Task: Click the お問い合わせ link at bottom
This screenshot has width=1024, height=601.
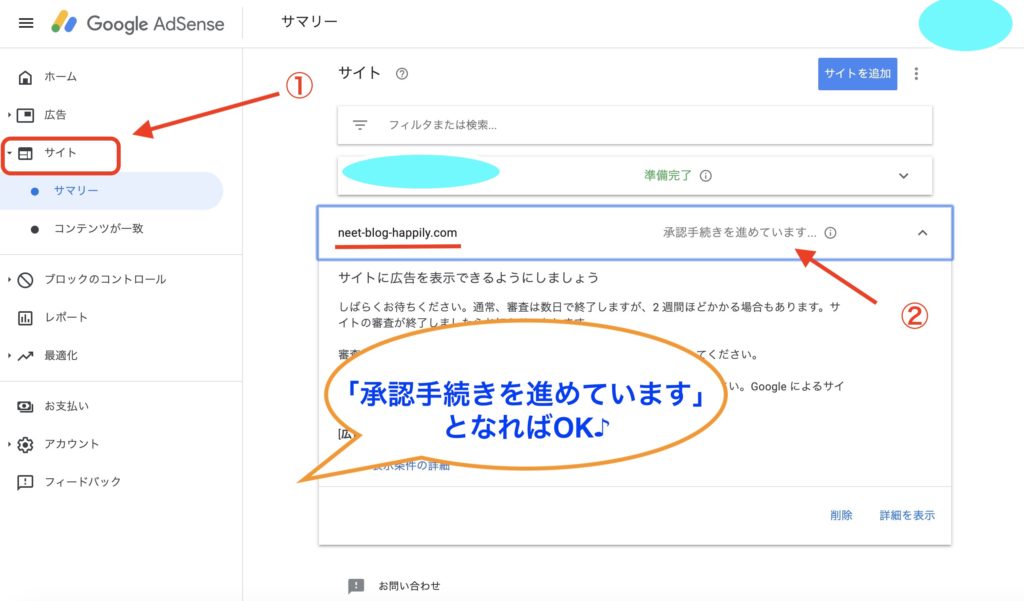Action: click(x=409, y=586)
